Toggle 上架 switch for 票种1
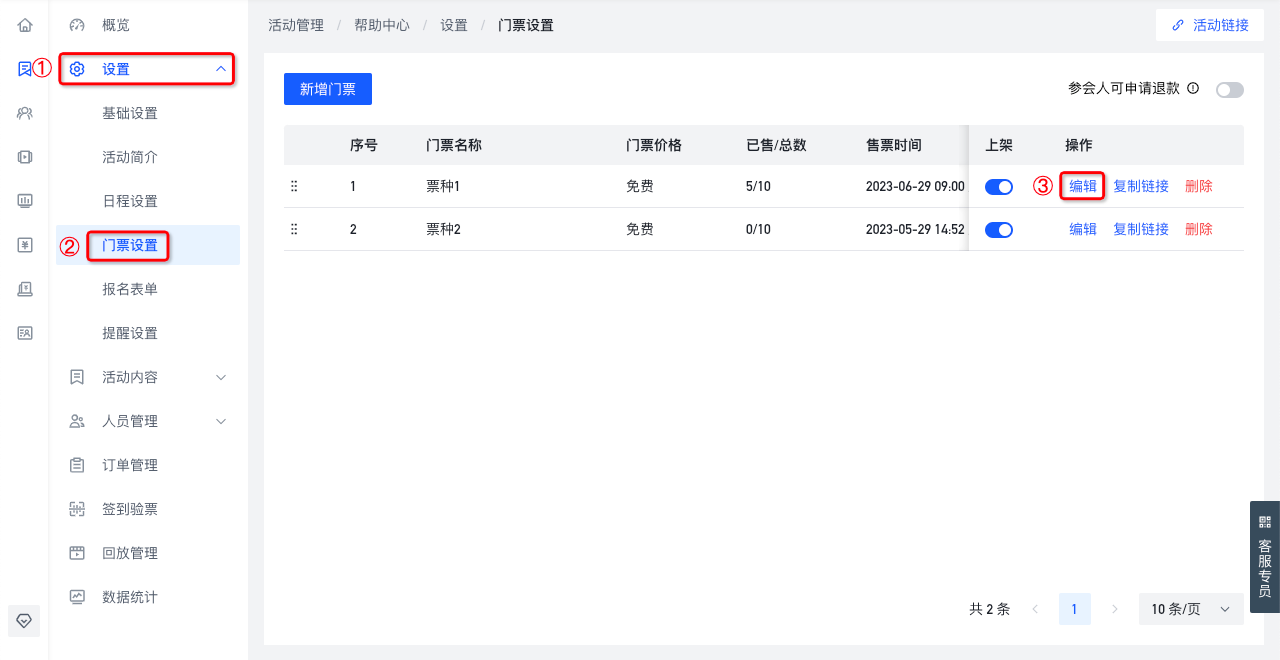The height and width of the screenshot is (660, 1280). pos(999,187)
